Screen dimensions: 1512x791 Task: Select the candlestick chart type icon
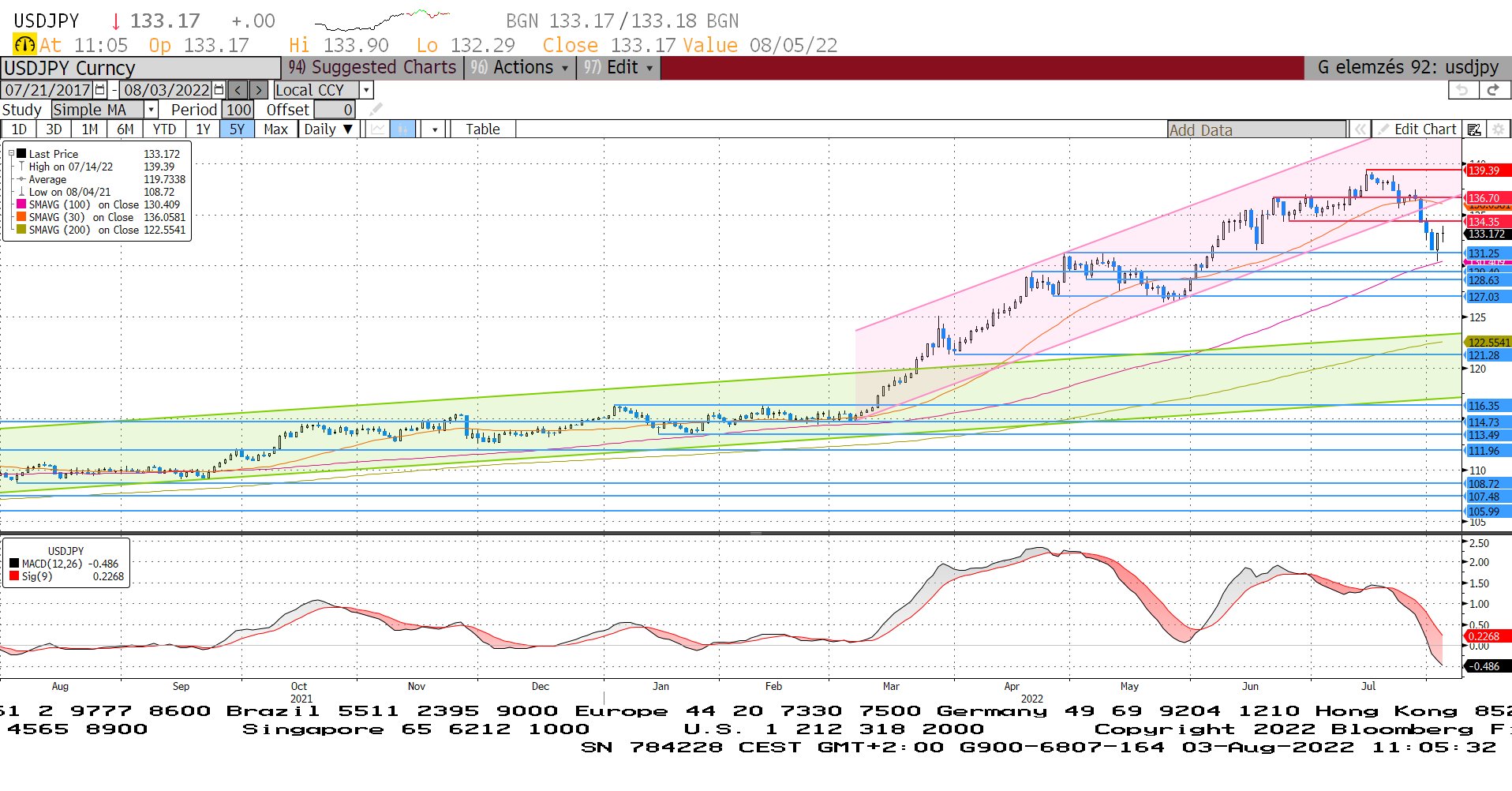[x=402, y=129]
